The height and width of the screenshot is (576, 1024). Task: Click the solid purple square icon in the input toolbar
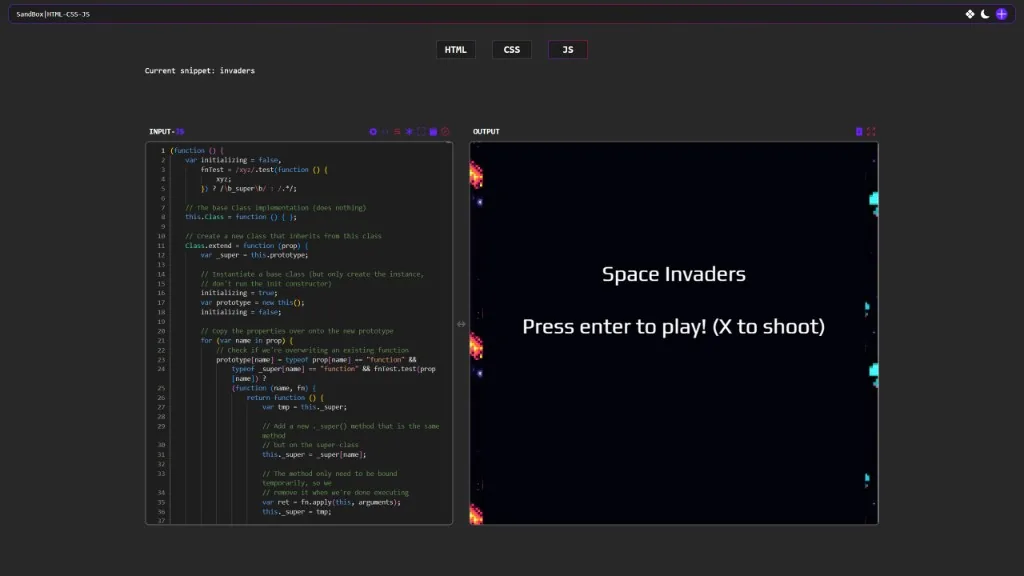point(433,131)
